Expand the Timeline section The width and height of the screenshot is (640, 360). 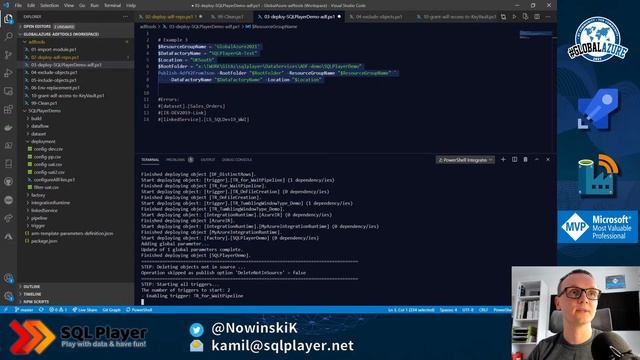(76, 294)
